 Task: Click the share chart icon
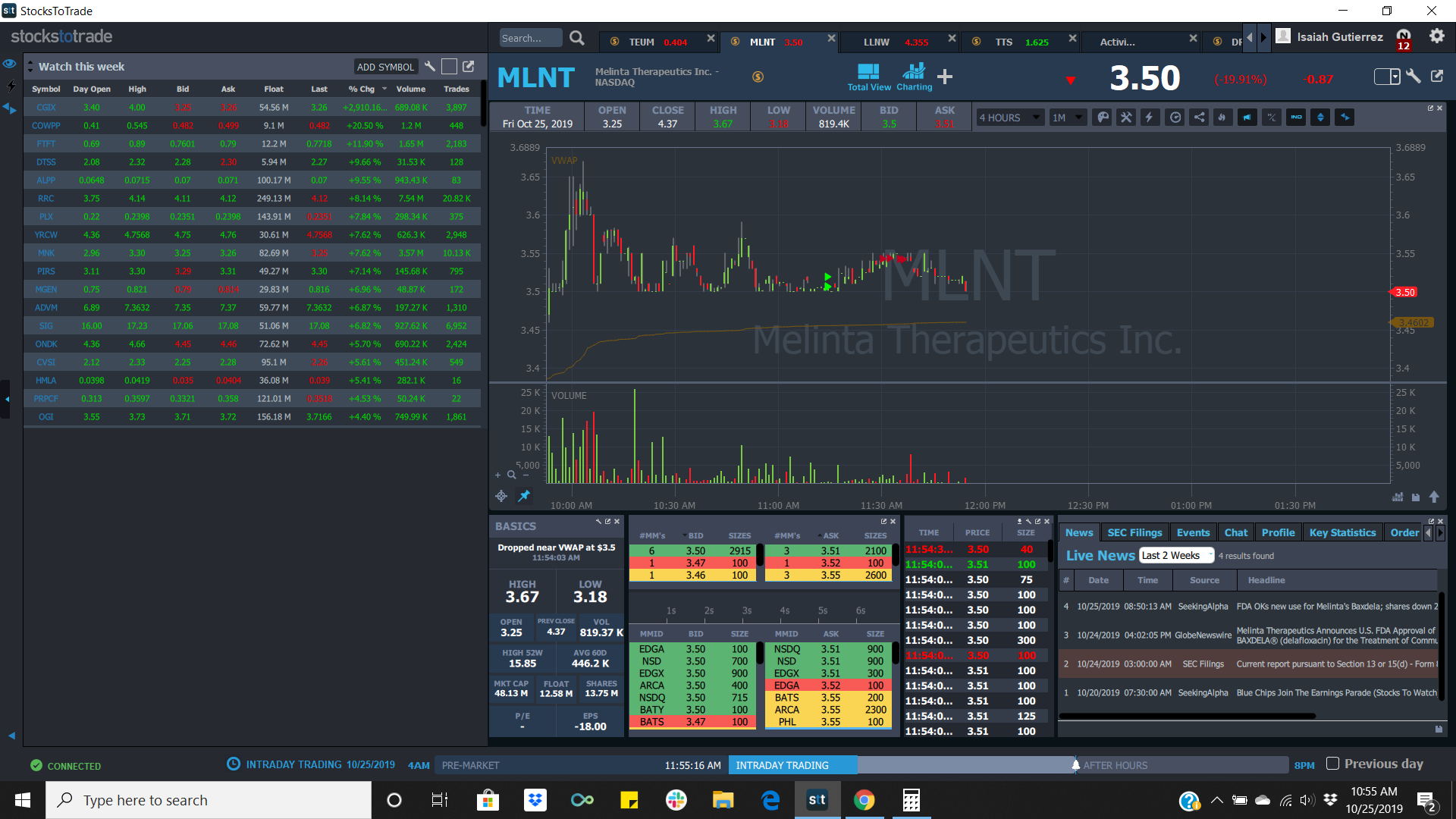[1199, 118]
